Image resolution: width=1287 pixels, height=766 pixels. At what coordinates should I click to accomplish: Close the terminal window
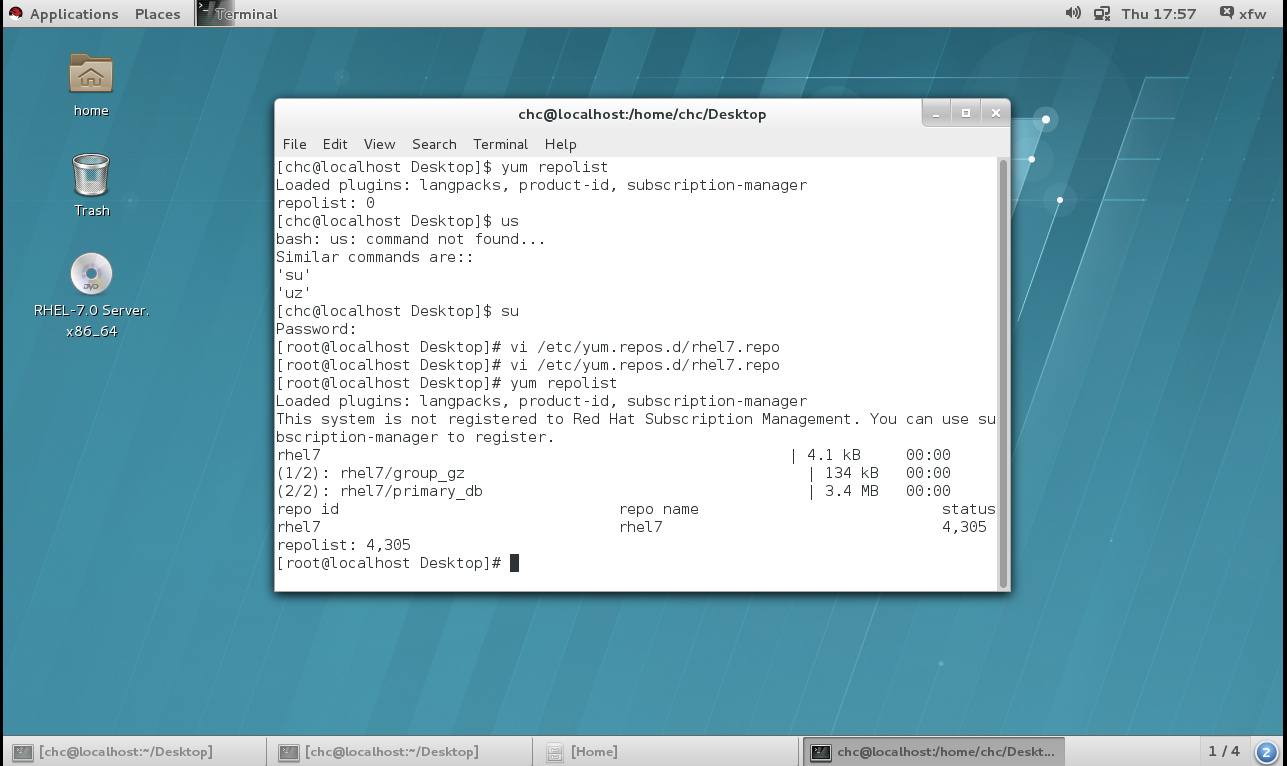(995, 114)
